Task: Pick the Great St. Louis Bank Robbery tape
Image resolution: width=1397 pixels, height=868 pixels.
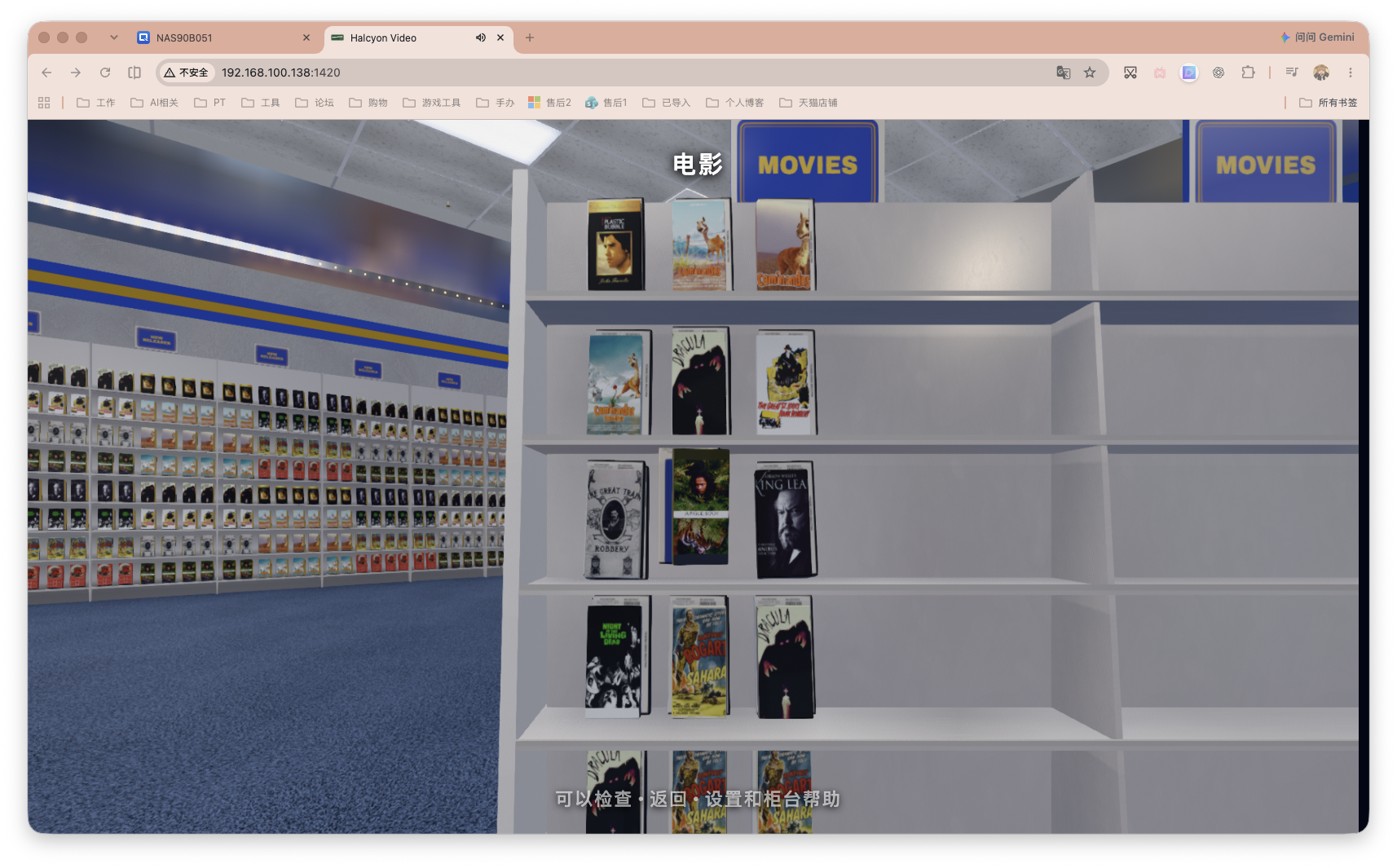Action: point(786,381)
